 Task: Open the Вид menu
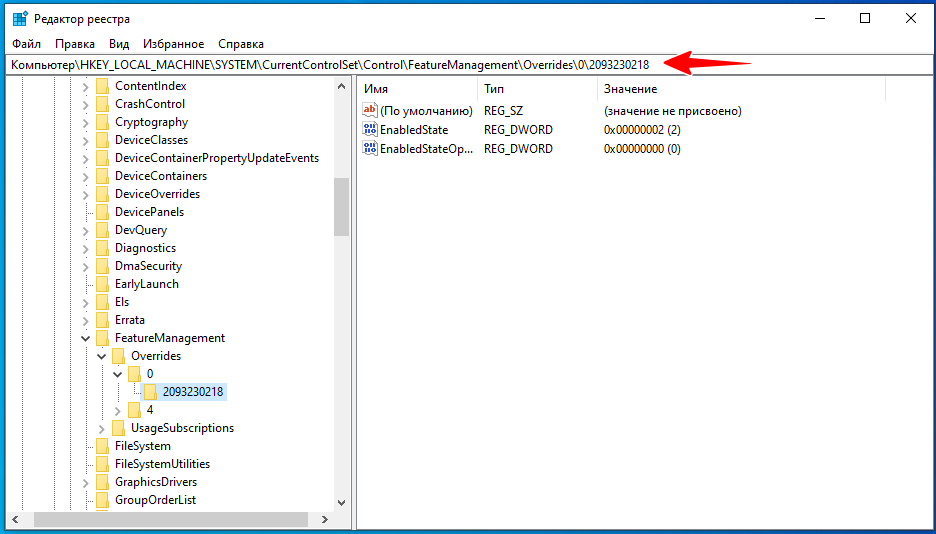119,44
